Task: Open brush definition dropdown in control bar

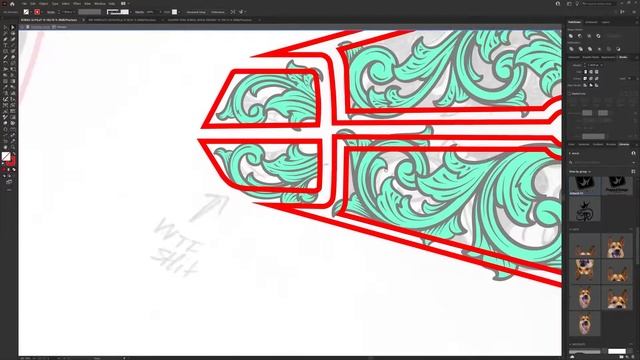Action: [131, 12]
